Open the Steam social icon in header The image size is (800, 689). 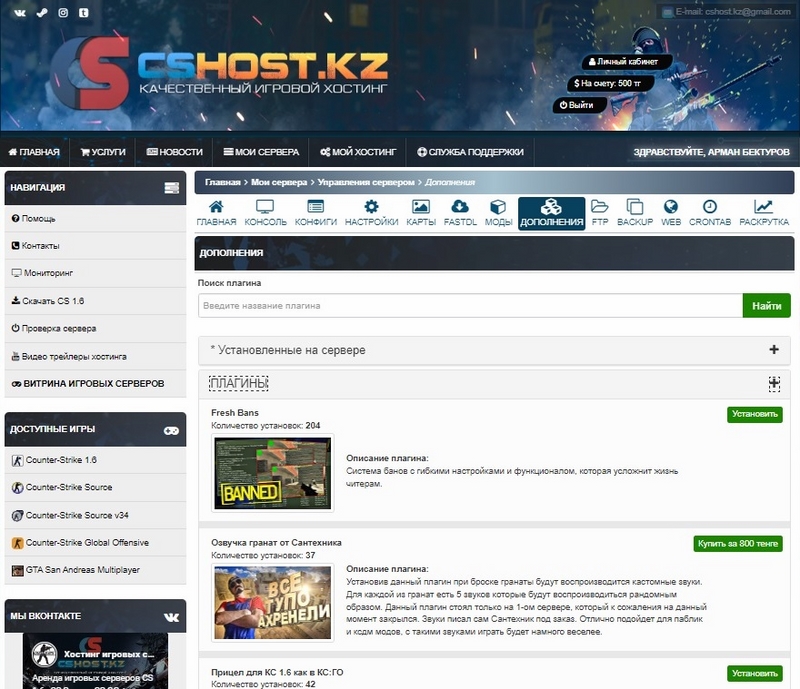click(42, 13)
